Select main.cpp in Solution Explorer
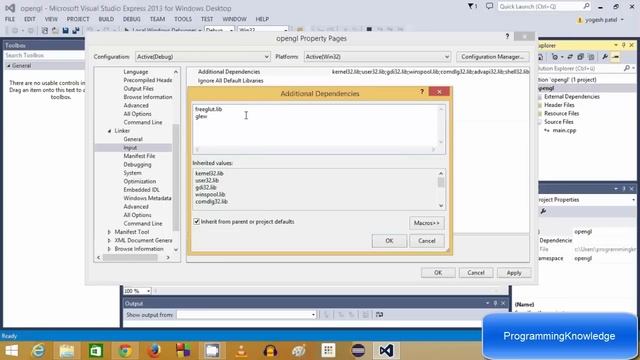The height and width of the screenshot is (360, 640). (x=564, y=131)
